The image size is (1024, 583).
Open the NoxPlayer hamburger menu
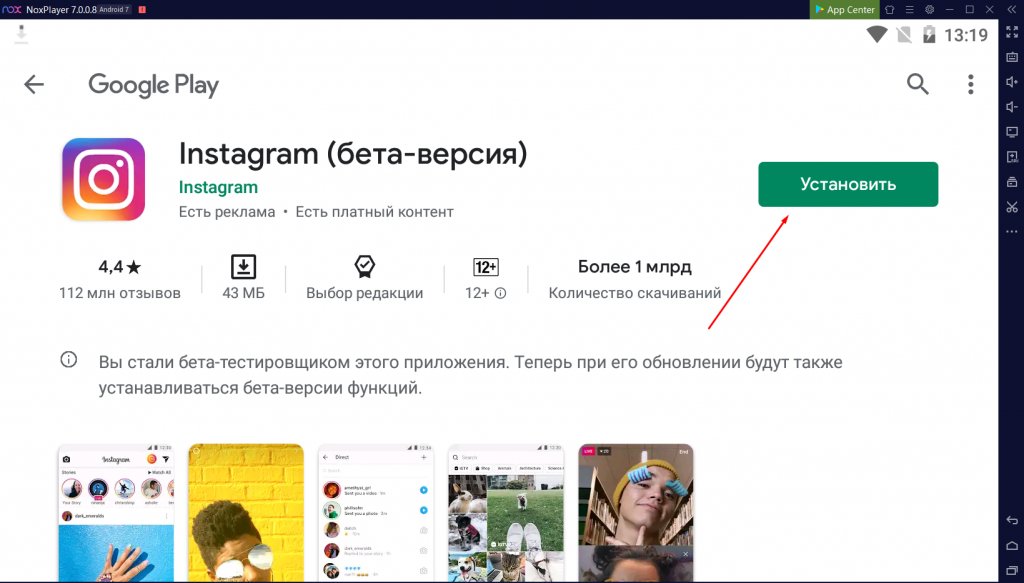coord(910,9)
